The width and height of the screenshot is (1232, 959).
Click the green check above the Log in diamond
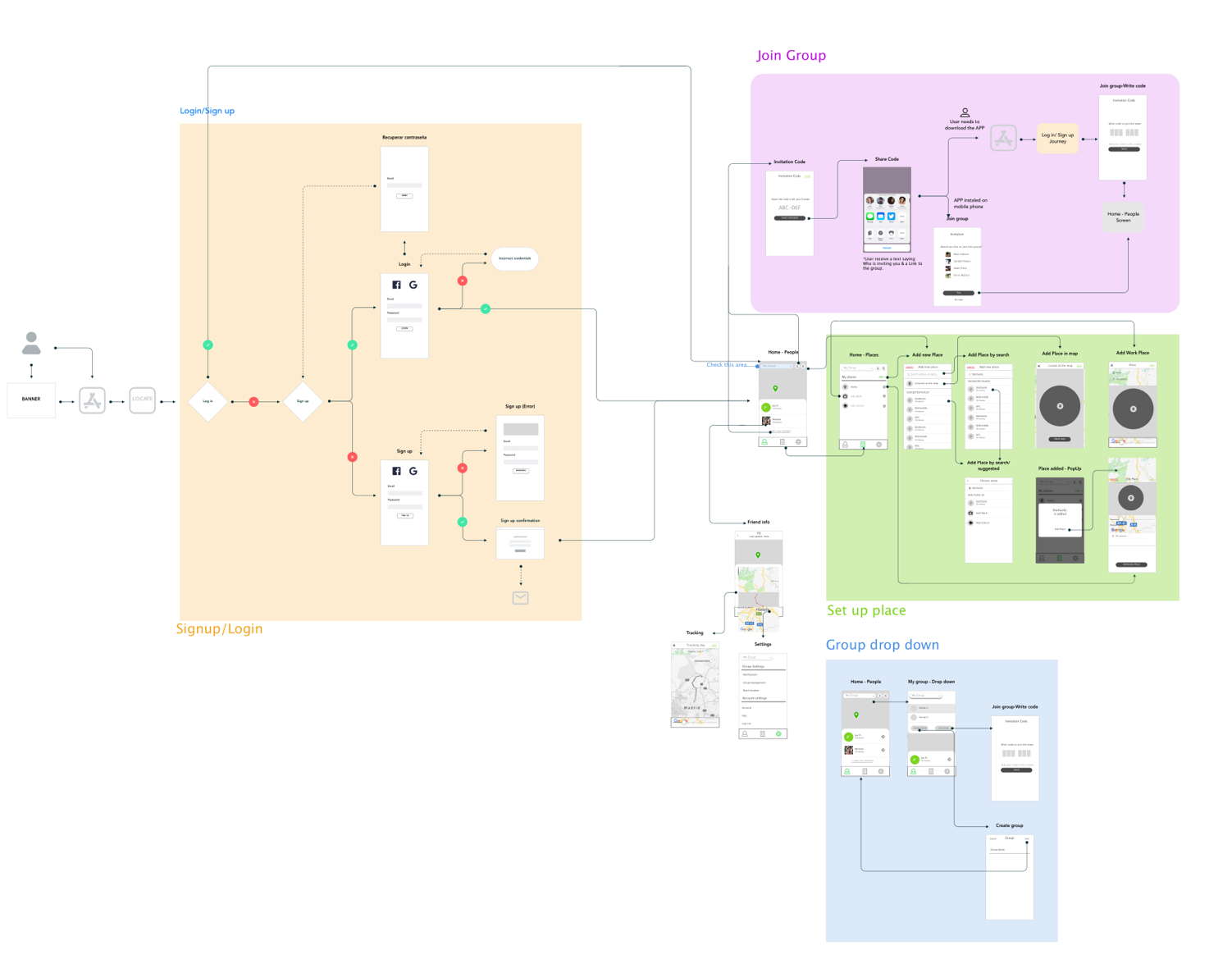(208, 345)
